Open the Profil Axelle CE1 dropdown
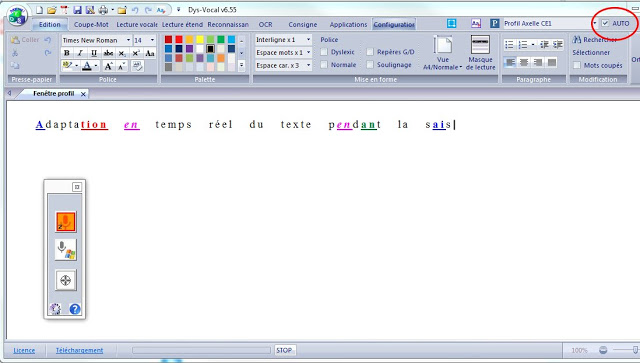The height and width of the screenshot is (363, 640). tap(595, 23)
